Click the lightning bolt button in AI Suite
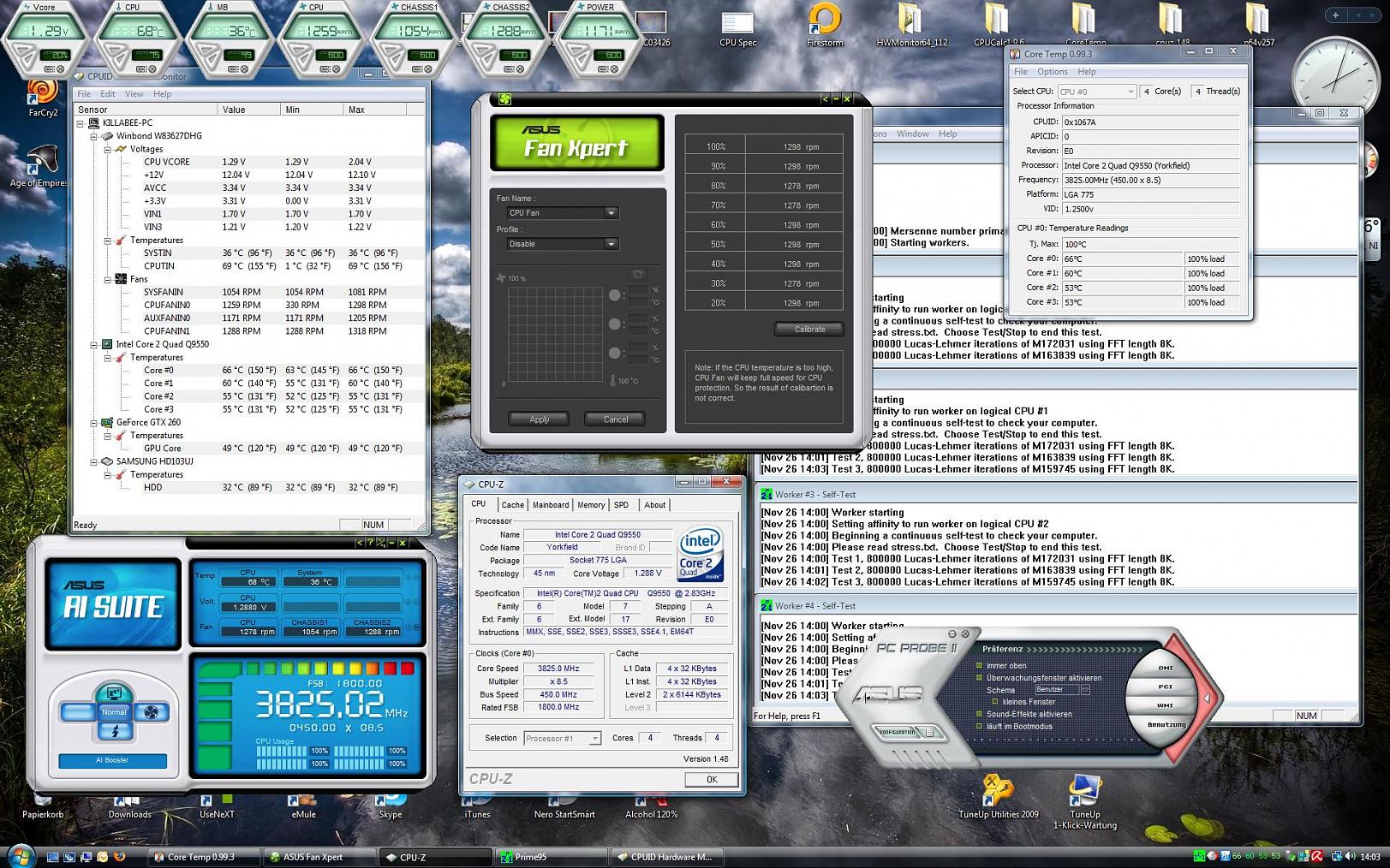Screen dimensions: 1390x868 click(115, 731)
